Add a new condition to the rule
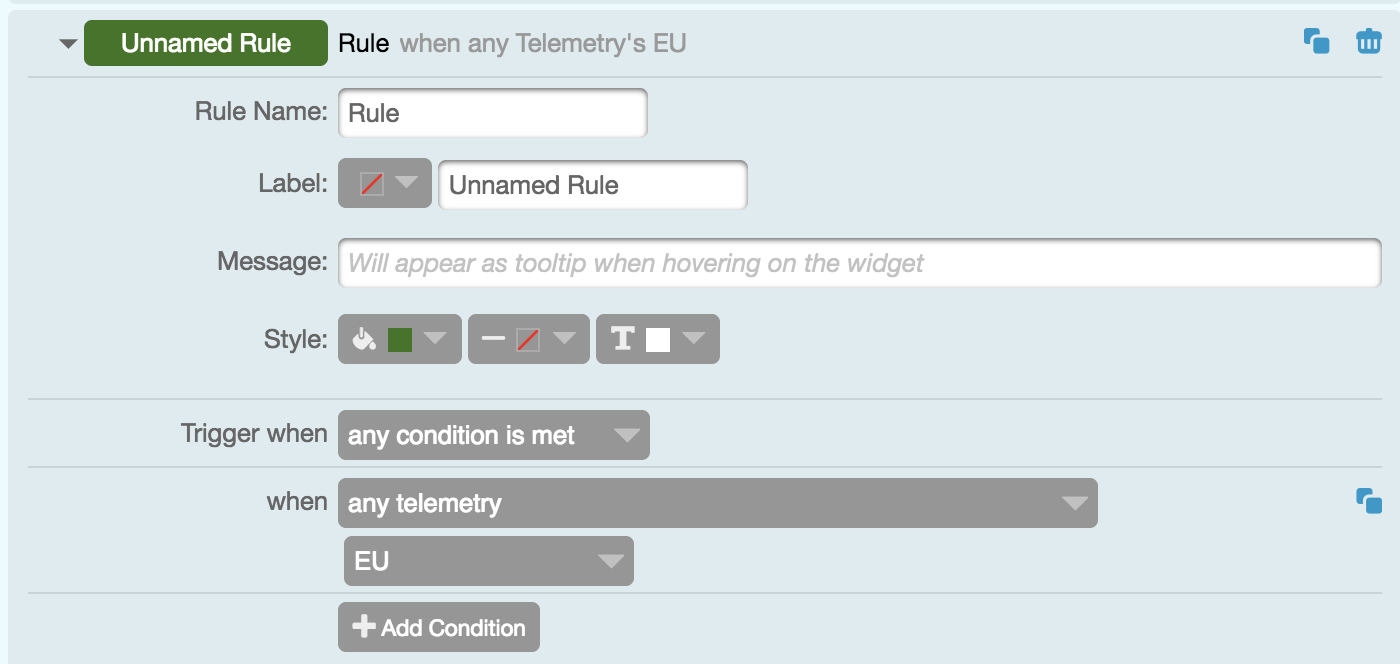The width and height of the screenshot is (1400, 664). pyautogui.click(x=438, y=627)
